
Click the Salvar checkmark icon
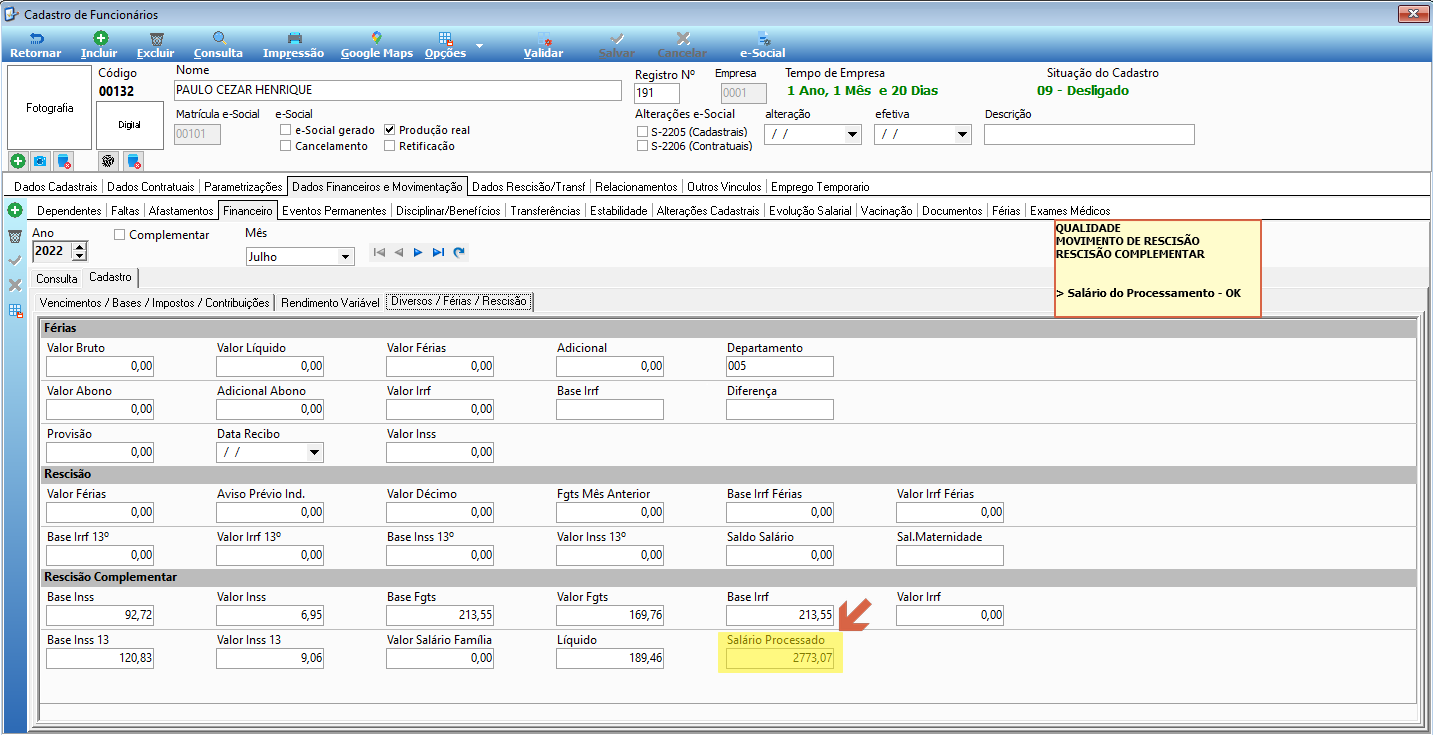pyautogui.click(x=616, y=38)
